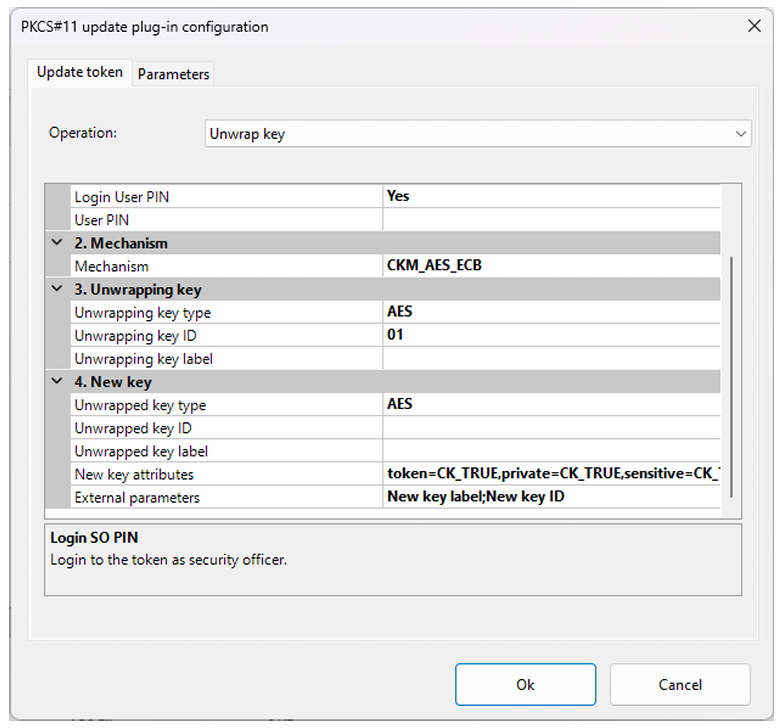Close the PKCS#11 configuration dialog
The image size is (780, 728).
coord(754,26)
